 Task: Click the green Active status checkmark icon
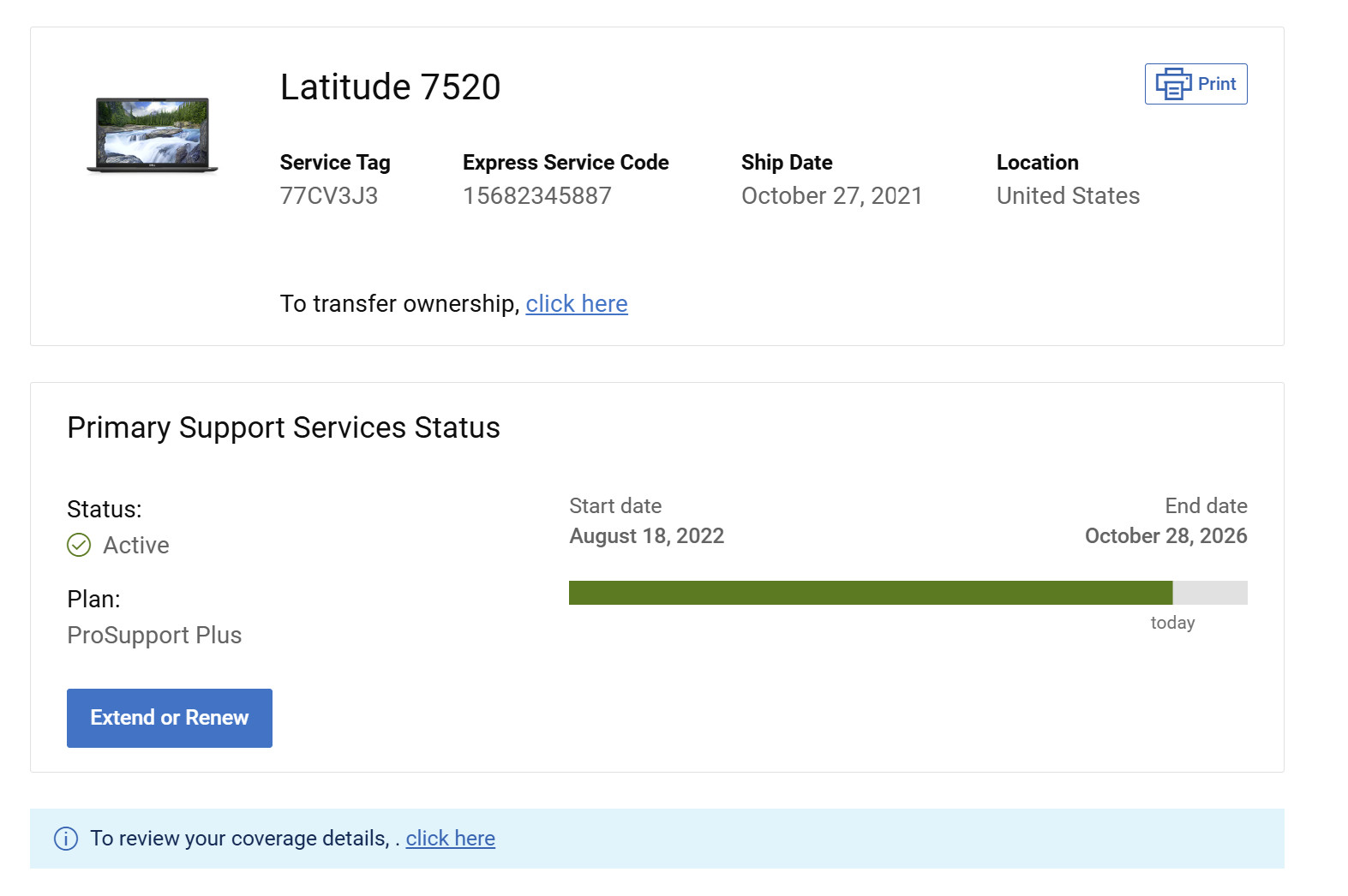tap(79, 545)
